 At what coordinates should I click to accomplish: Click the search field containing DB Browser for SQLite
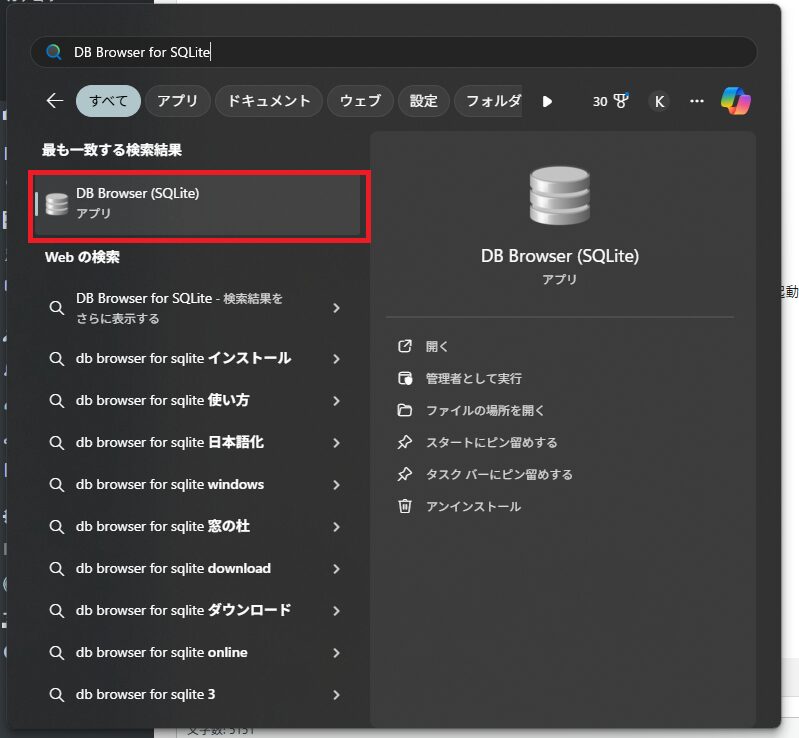pos(393,52)
